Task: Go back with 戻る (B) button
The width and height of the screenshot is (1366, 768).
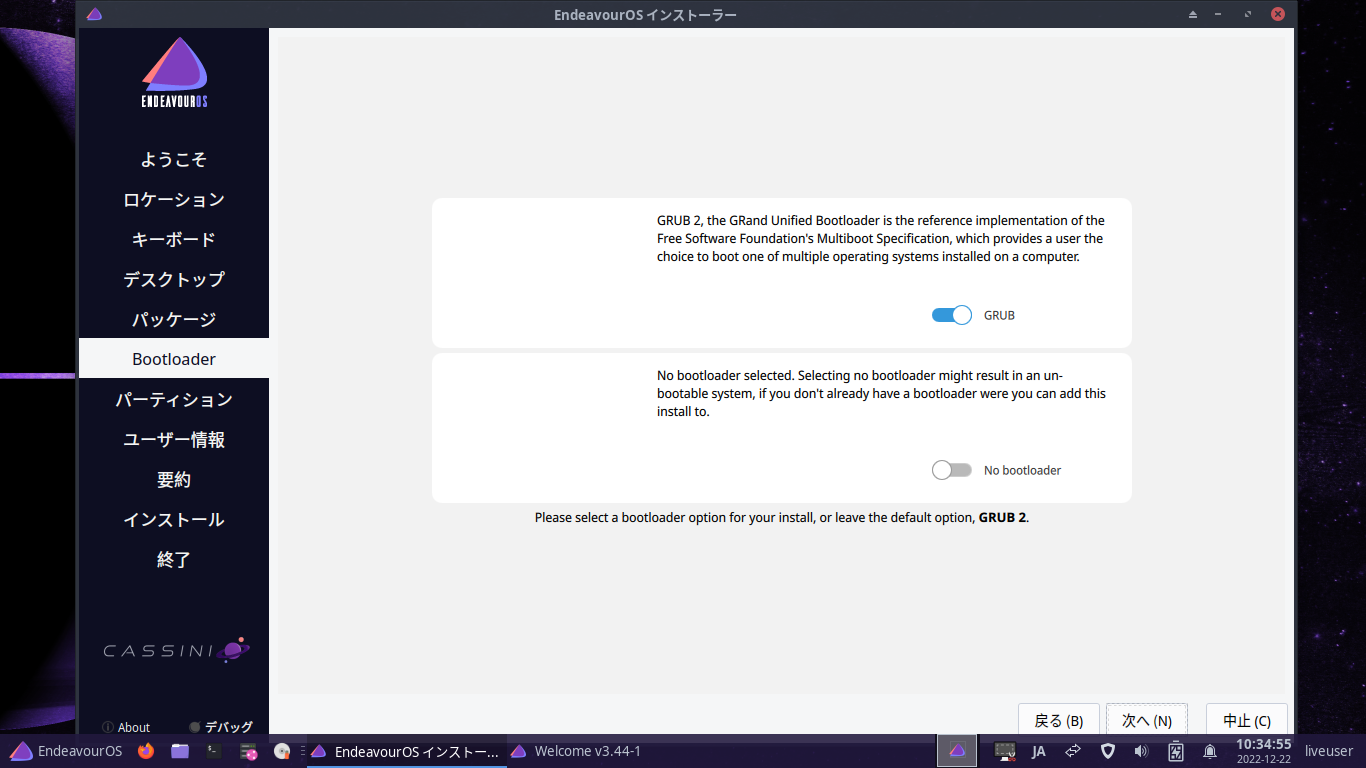Action: (x=1059, y=720)
